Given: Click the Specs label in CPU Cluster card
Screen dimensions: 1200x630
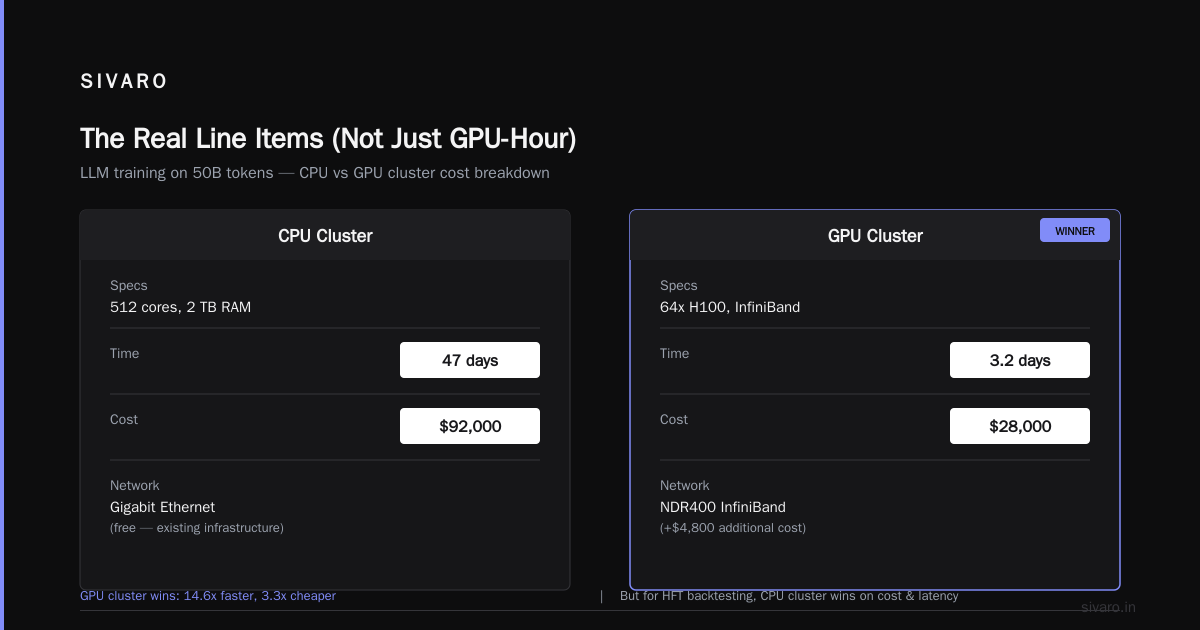Looking at the screenshot, I should pyautogui.click(x=129, y=286).
